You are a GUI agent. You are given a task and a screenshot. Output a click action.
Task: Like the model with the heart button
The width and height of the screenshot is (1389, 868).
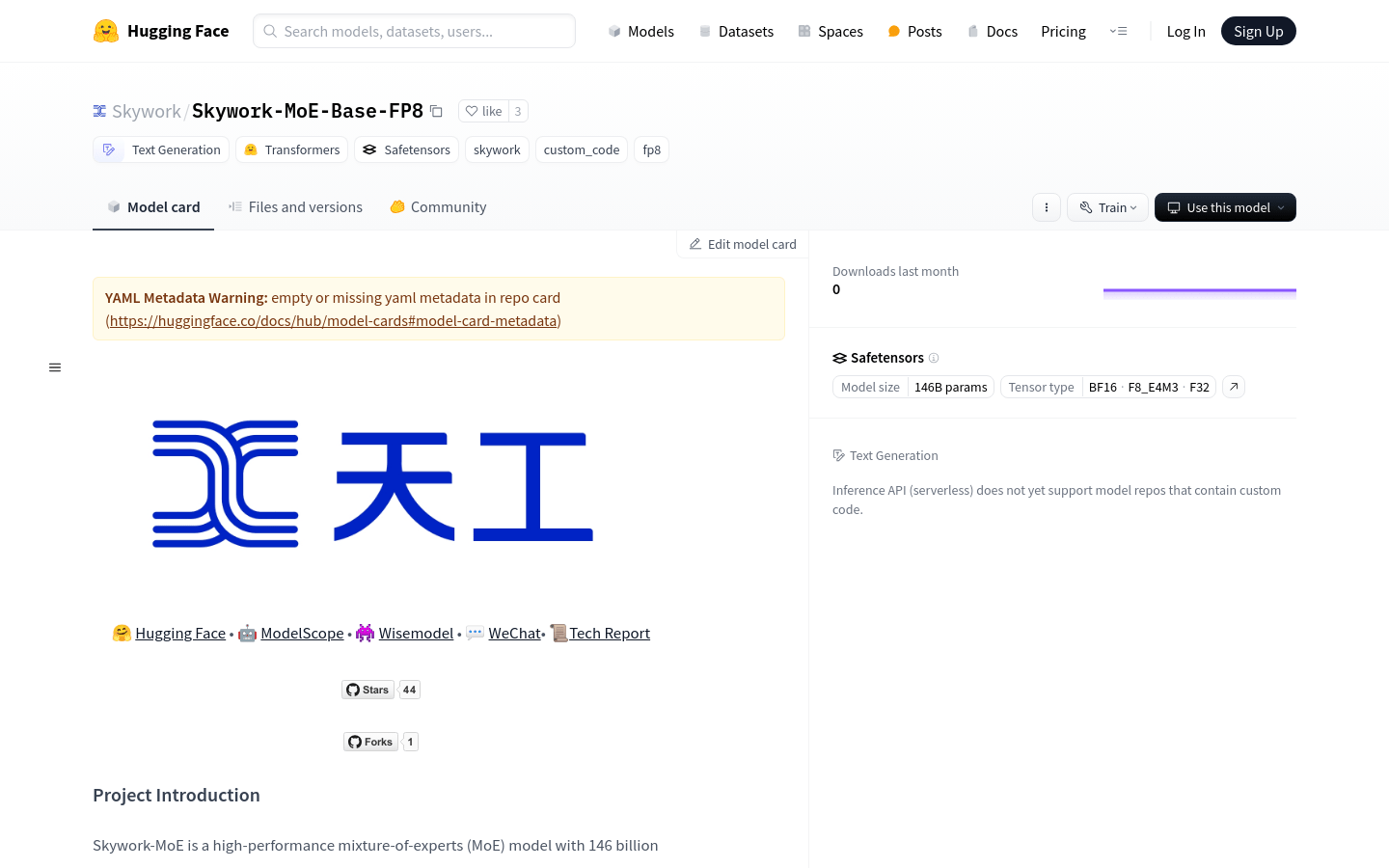click(483, 111)
